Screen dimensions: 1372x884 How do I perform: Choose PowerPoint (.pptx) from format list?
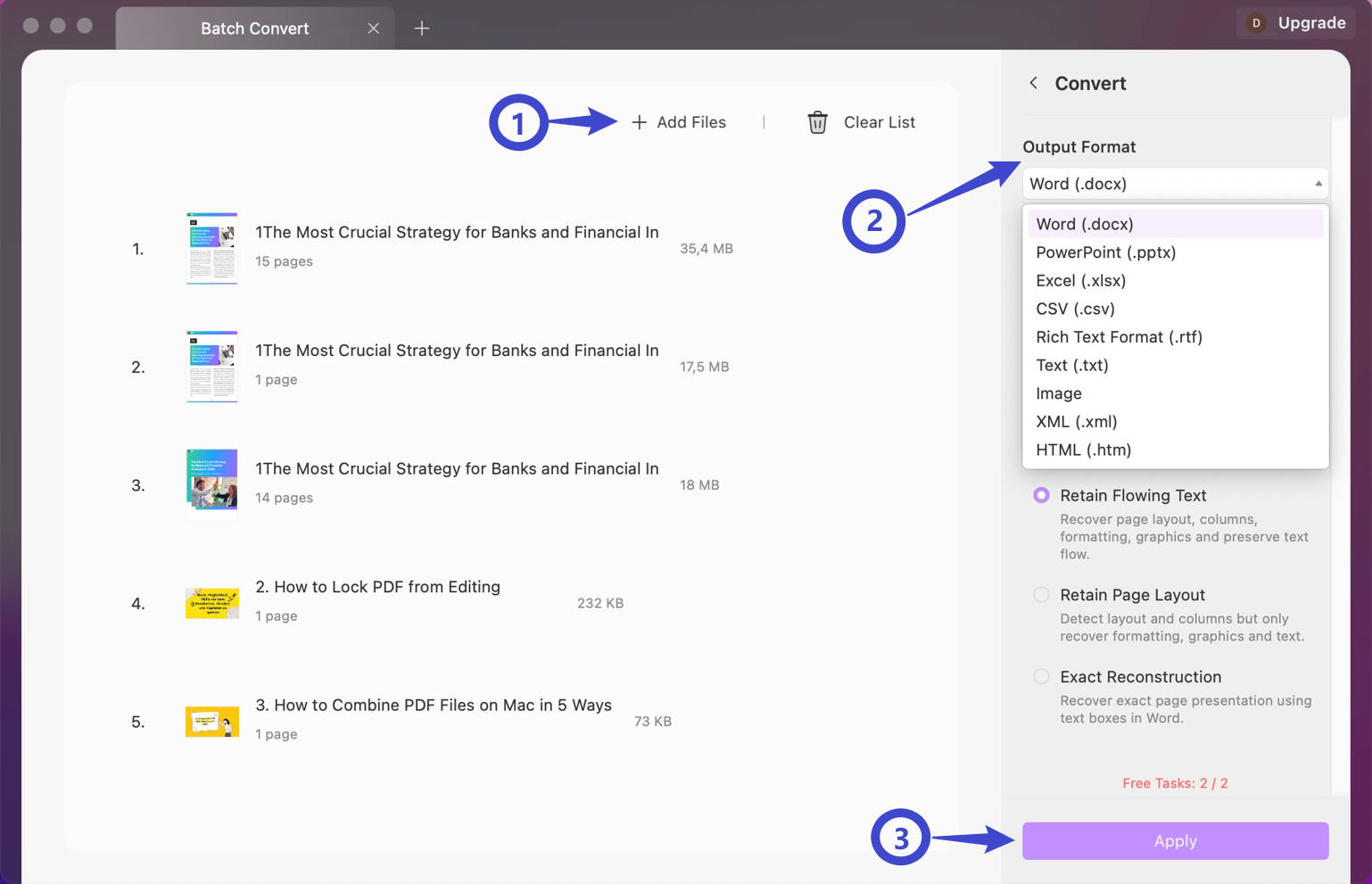coord(1105,252)
